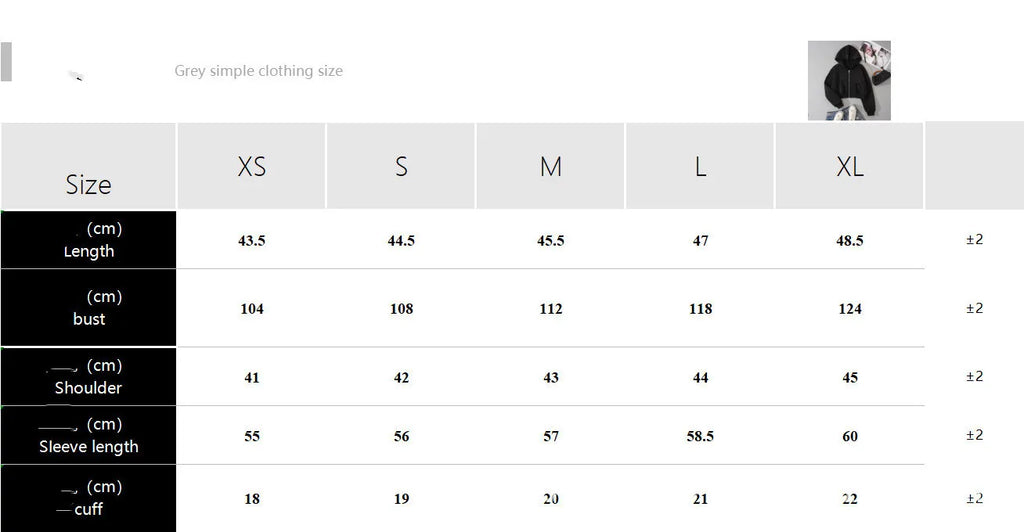Viewport: 1024px width, 532px height.
Task: Click the 43.5 length value cell
Action: (252, 241)
